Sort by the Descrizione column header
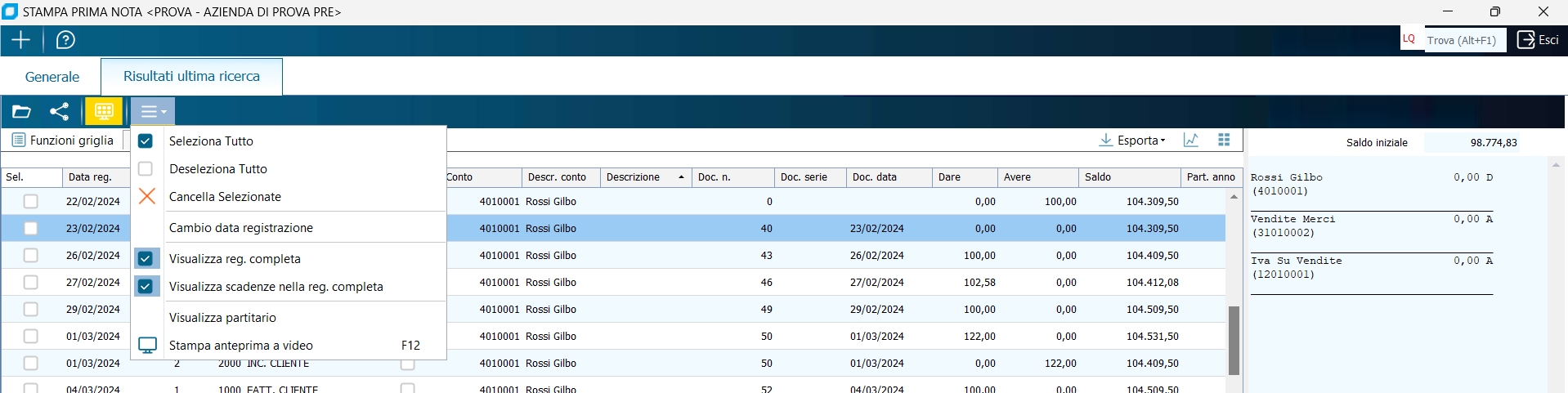The height and width of the screenshot is (393, 1568). pyautogui.click(x=646, y=176)
